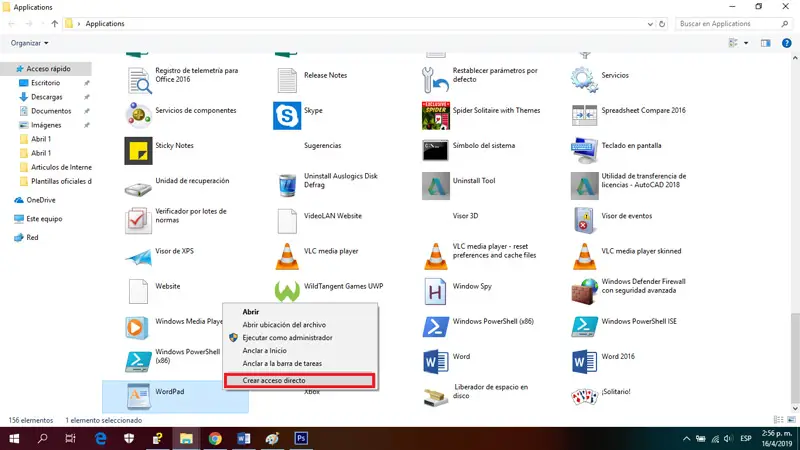Image resolution: width=800 pixels, height=450 pixels.
Task: Switch to details view in status bar
Action: pyautogui.click(x=779, y=420)
